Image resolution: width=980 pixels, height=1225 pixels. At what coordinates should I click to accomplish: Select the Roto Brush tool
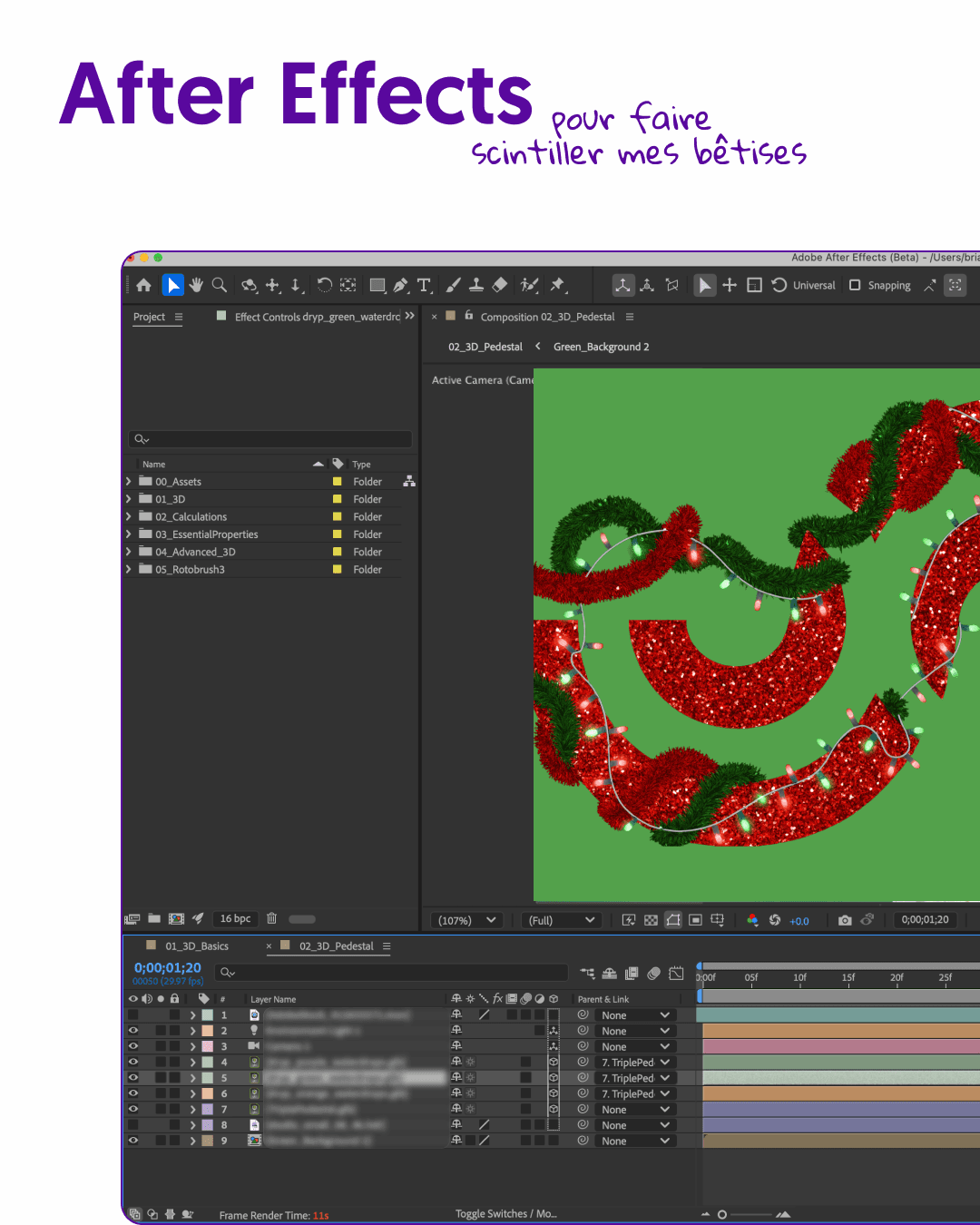coord(529,285)
